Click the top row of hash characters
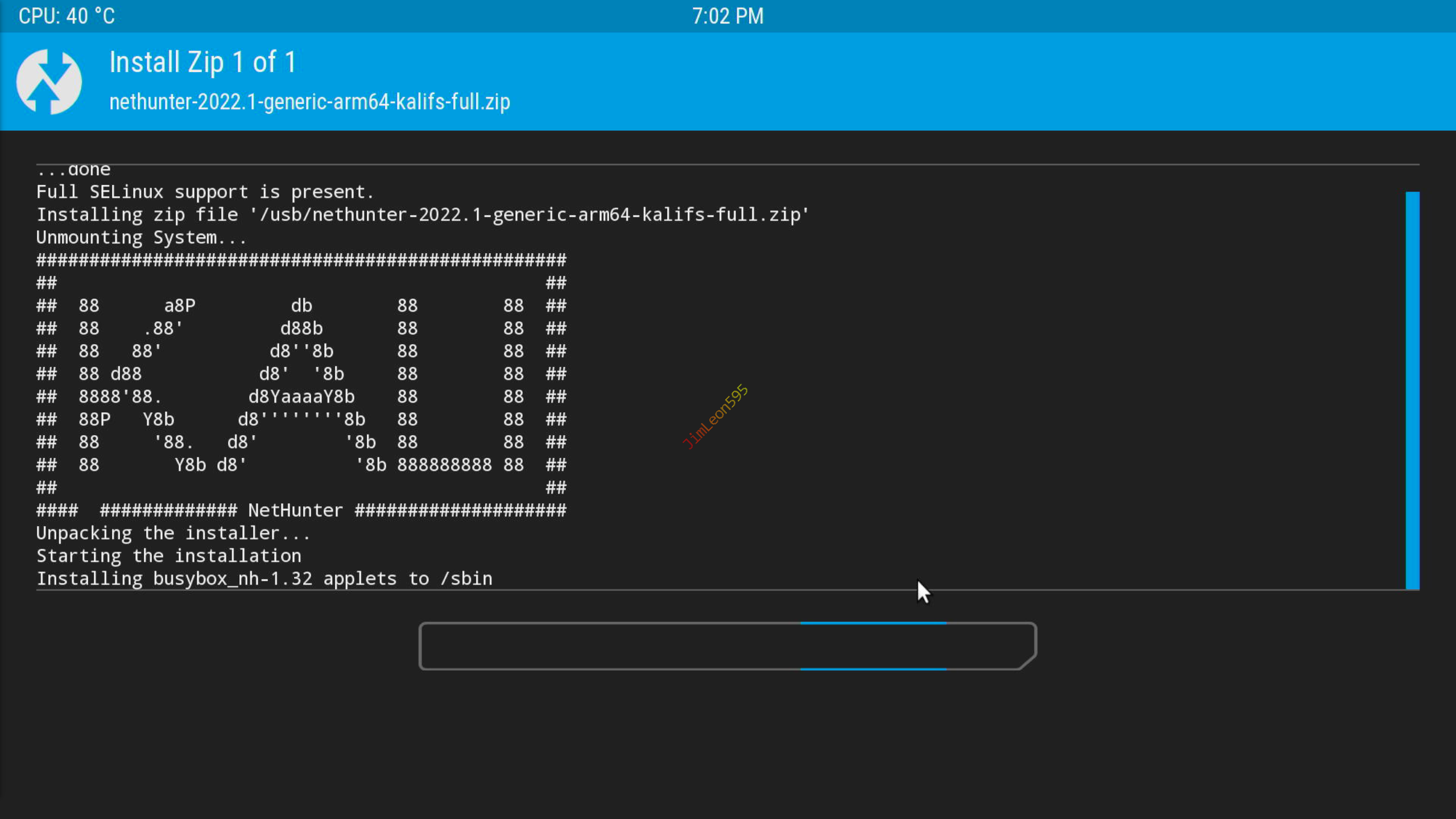The image size is (1456, 819). coord(301,260)
